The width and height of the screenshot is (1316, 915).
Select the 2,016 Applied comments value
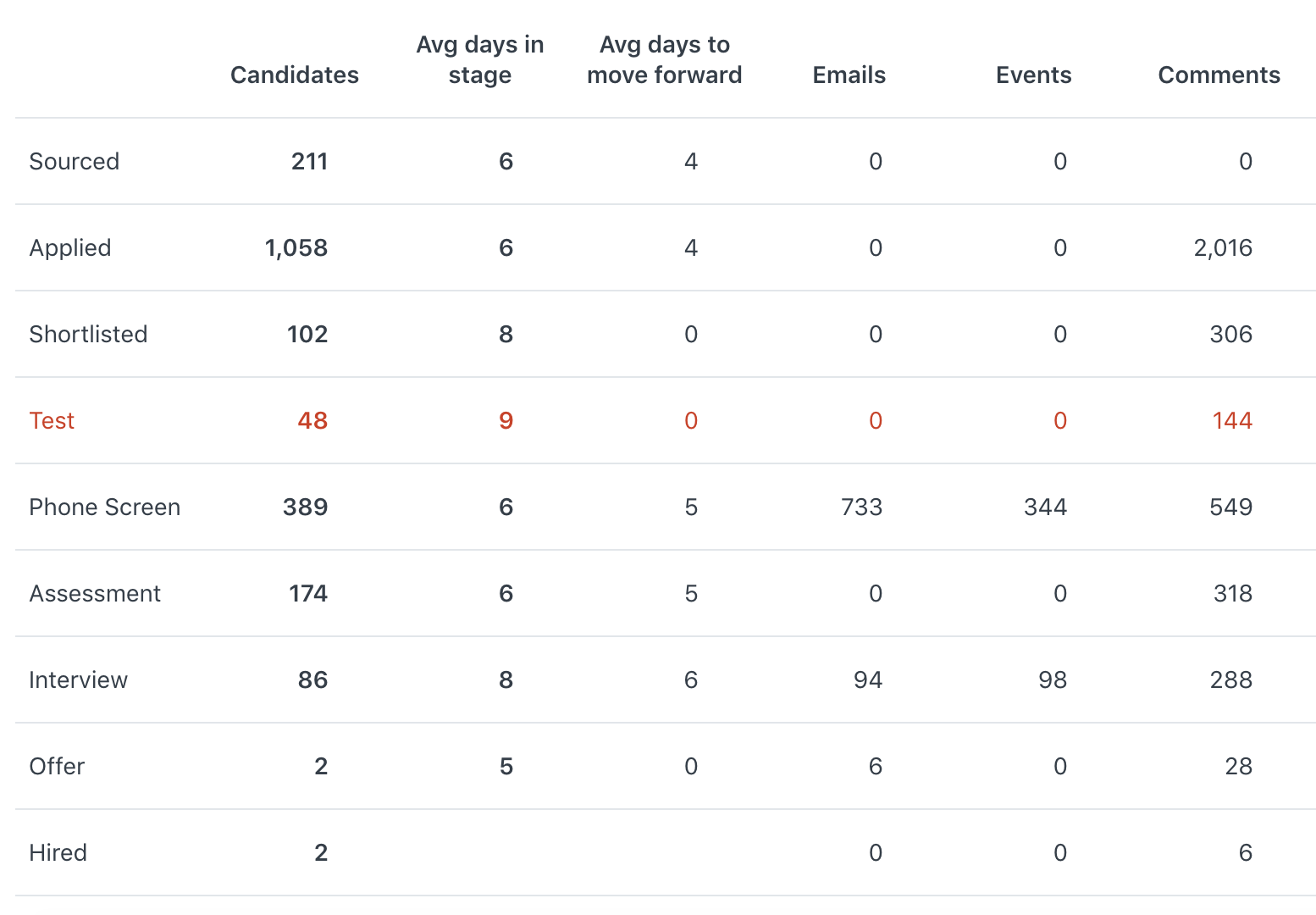(x=1223, y=248)
